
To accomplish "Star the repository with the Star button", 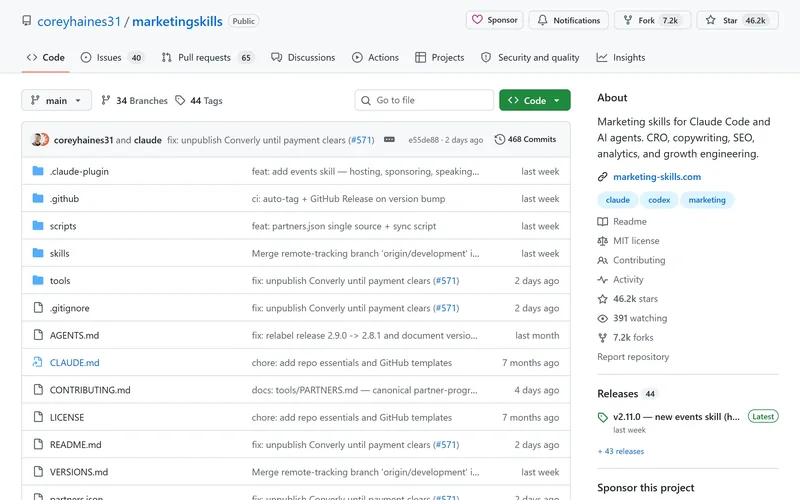I will [737, 20].
